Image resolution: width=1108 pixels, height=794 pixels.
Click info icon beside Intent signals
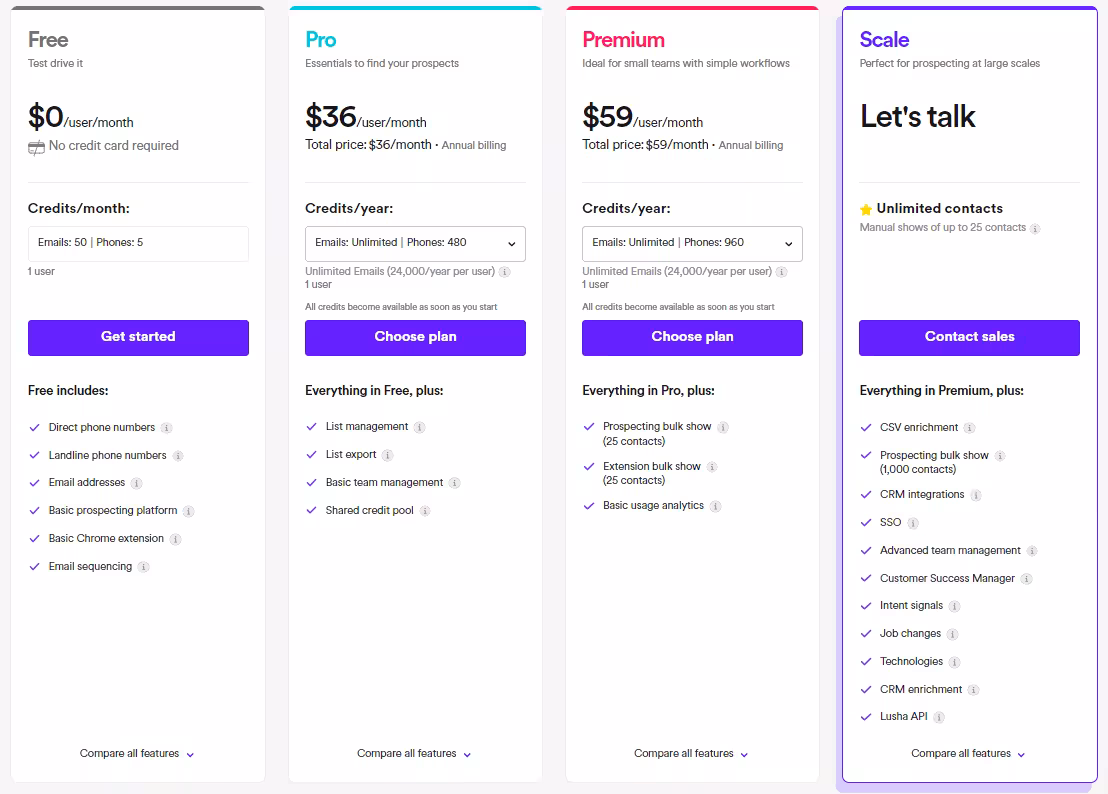pyautogui.click(x=955, y=606)
